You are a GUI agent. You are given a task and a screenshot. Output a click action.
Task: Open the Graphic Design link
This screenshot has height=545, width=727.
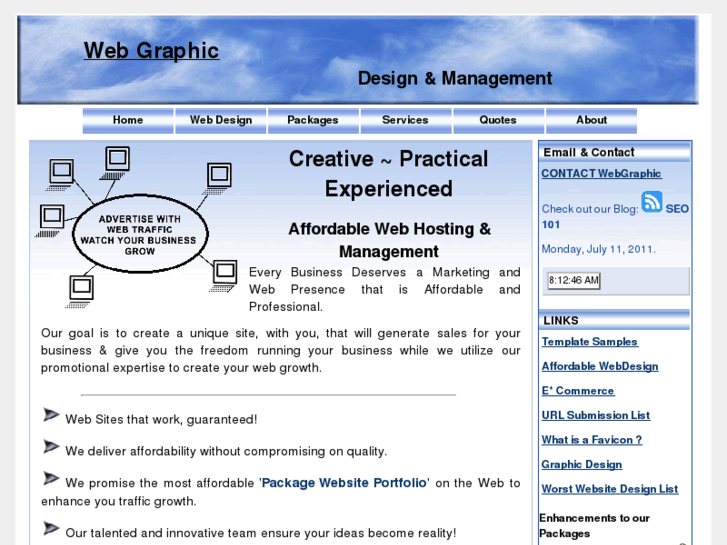tap(582, 465)
